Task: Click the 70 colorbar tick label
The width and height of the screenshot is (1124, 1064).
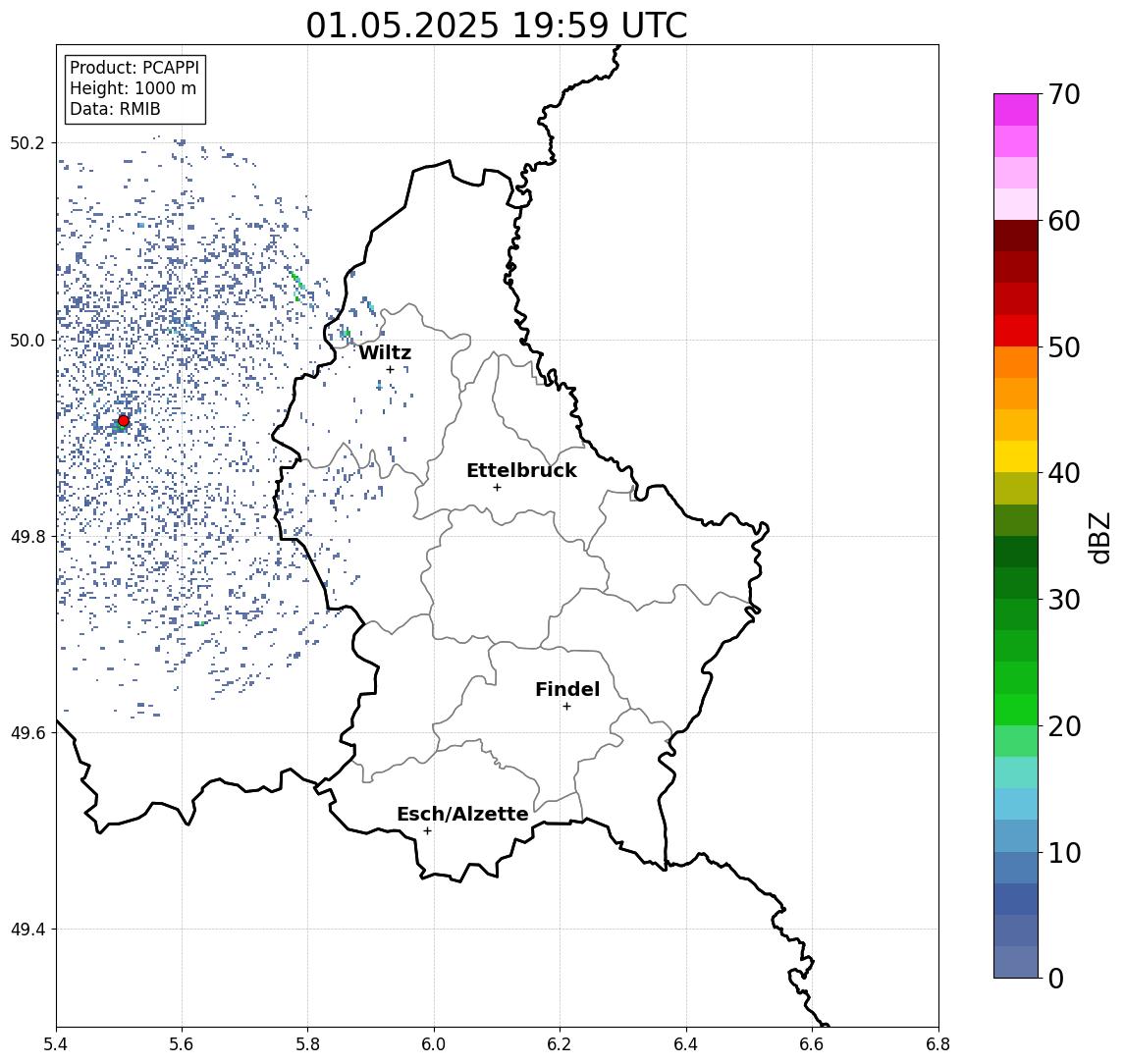Action: [1064, 94]
